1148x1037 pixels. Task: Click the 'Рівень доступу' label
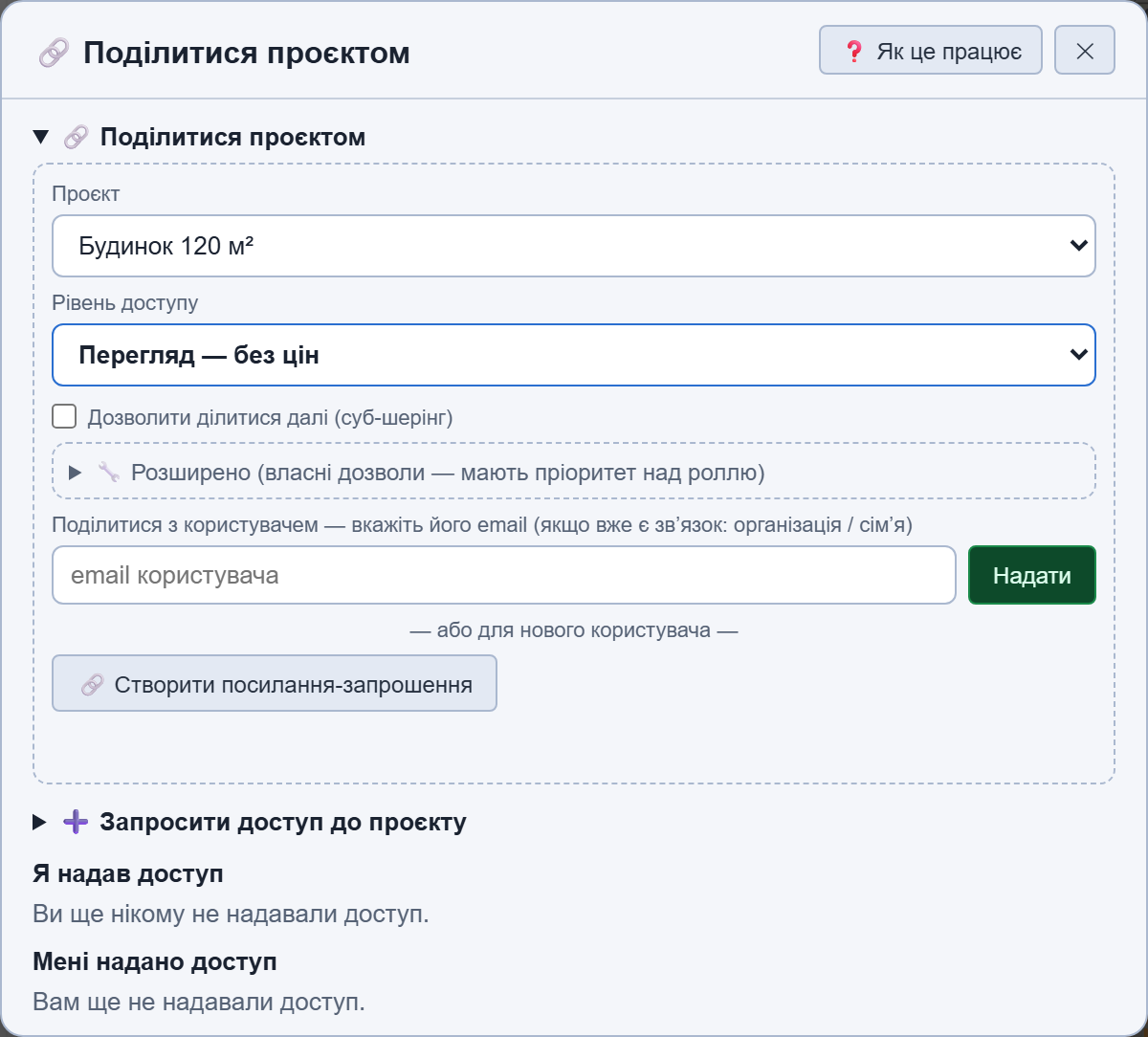click(125, 303)
